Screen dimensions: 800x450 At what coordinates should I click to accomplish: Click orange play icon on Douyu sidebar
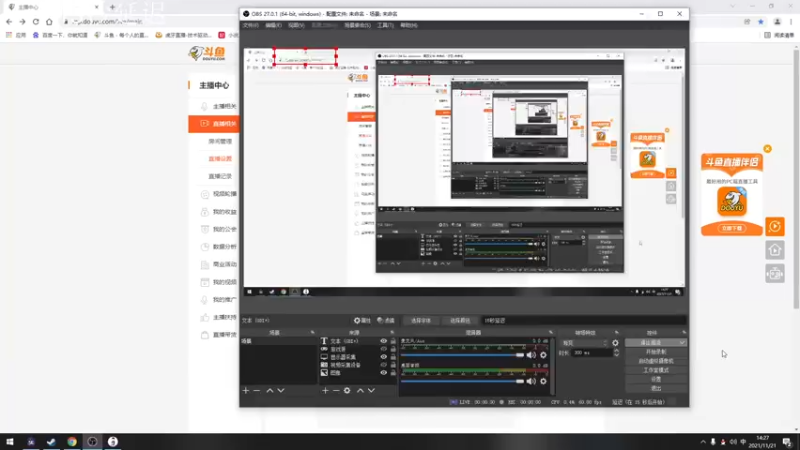pos(775,227)
